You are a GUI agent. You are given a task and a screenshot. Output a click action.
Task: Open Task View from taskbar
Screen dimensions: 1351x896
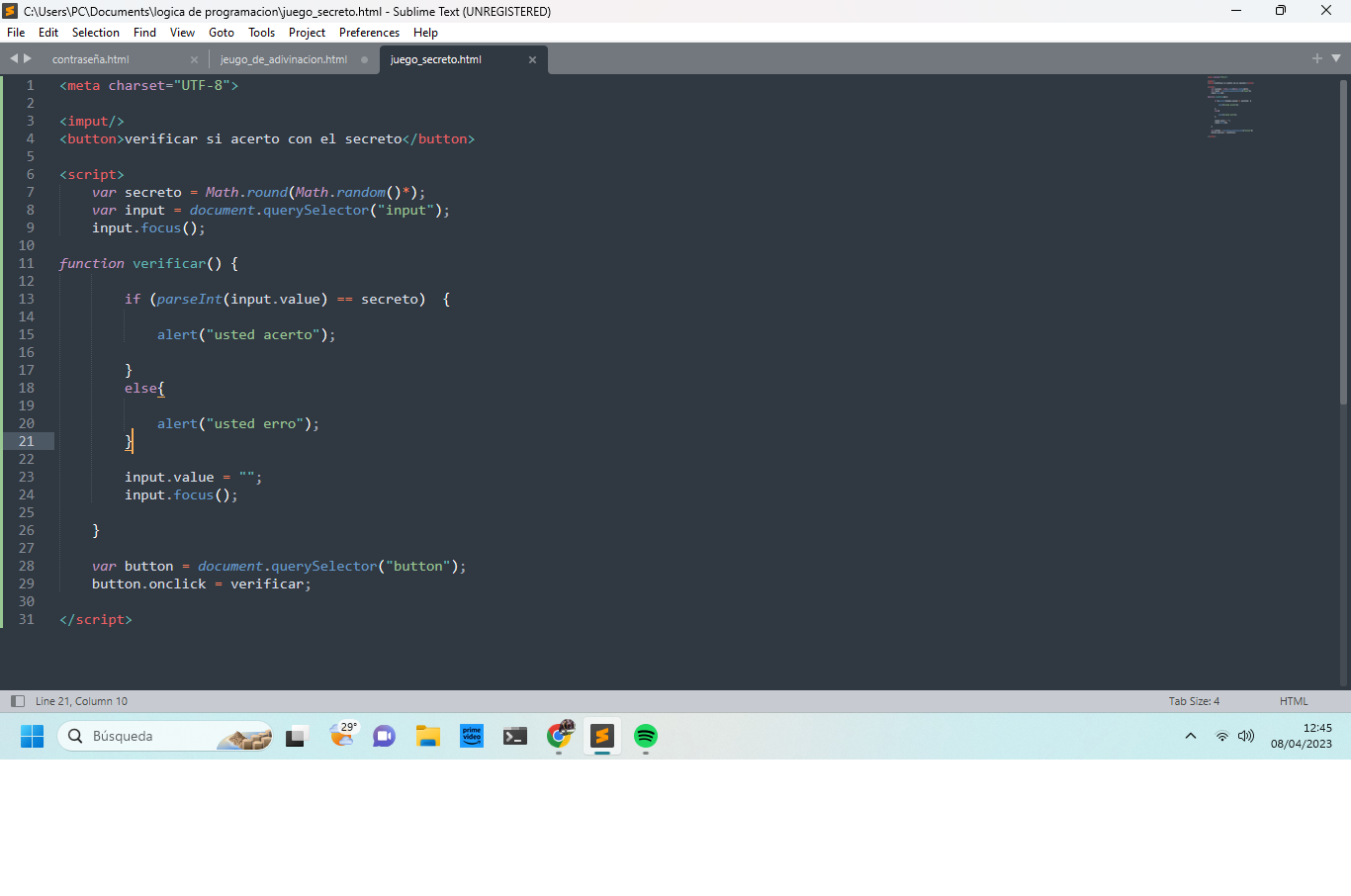coord(298,736)
